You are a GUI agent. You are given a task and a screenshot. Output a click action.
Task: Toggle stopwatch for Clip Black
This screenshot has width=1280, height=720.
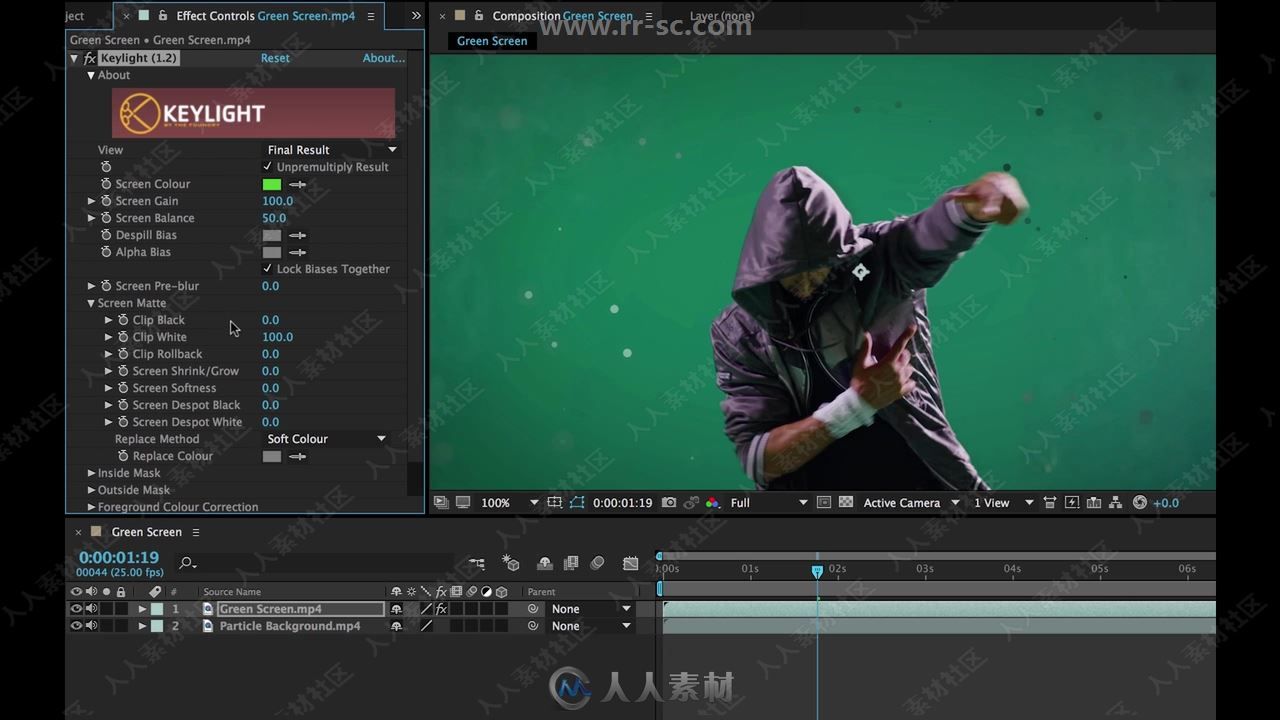(123, 320)
